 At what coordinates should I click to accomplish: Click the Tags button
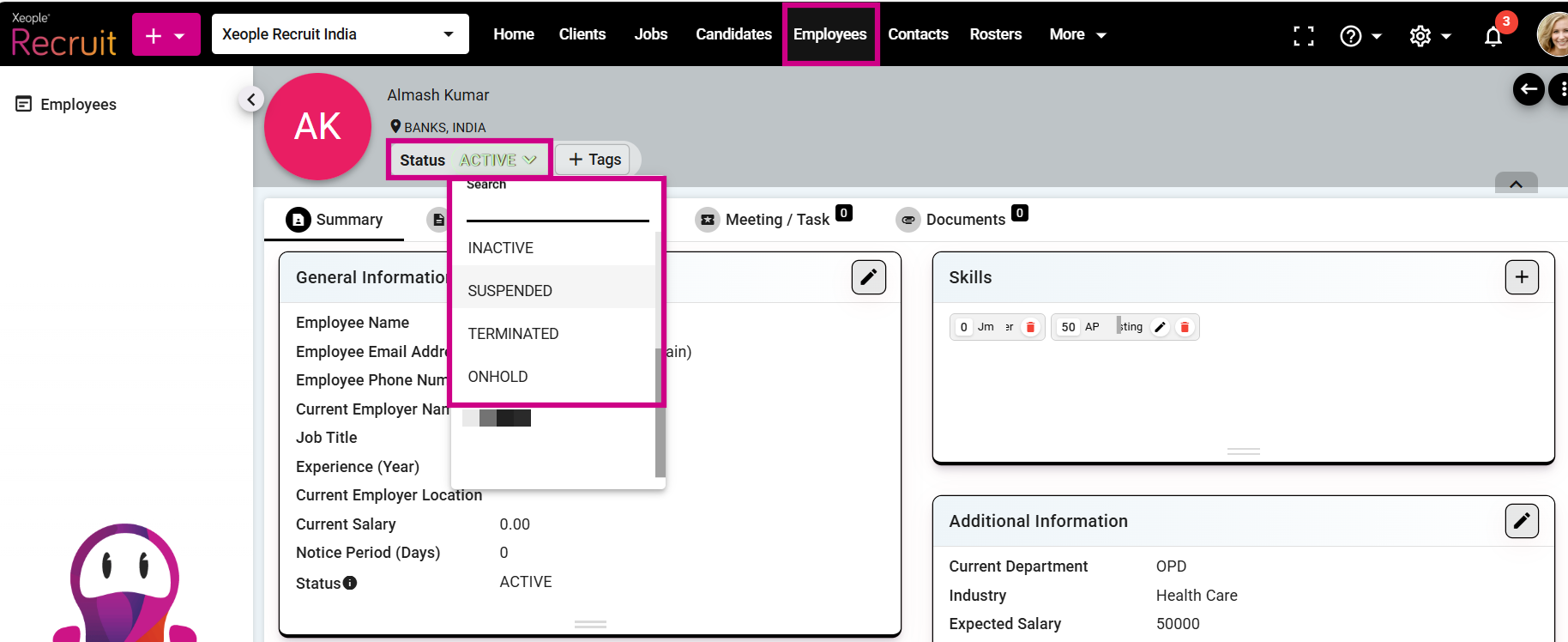click(x=594, y=160)
